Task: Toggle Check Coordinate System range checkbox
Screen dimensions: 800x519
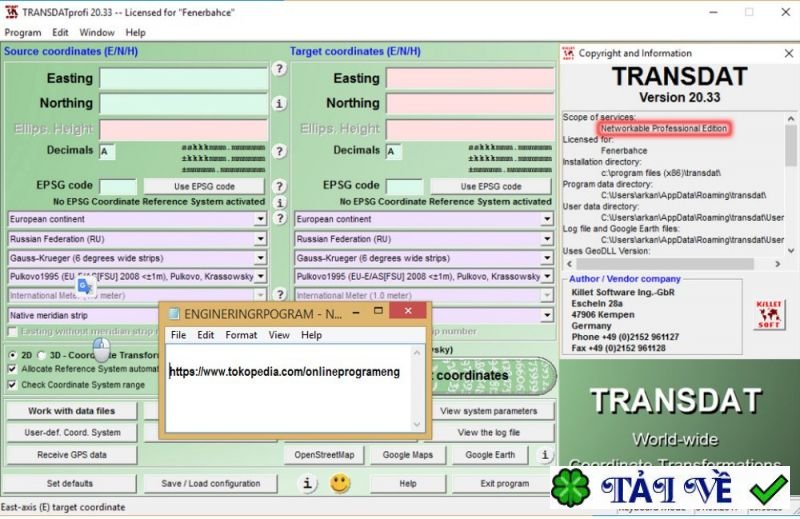Action: point(13,385)
